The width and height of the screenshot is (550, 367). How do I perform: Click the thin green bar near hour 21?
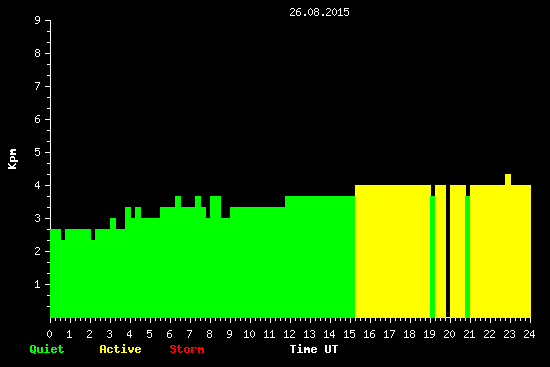click(x=468, y=256)
